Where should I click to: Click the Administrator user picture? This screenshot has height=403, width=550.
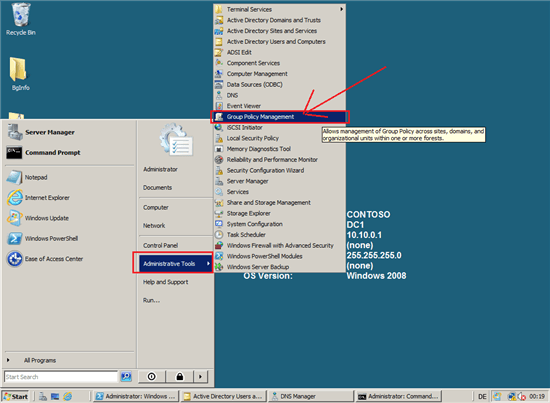tap(176, 139)
